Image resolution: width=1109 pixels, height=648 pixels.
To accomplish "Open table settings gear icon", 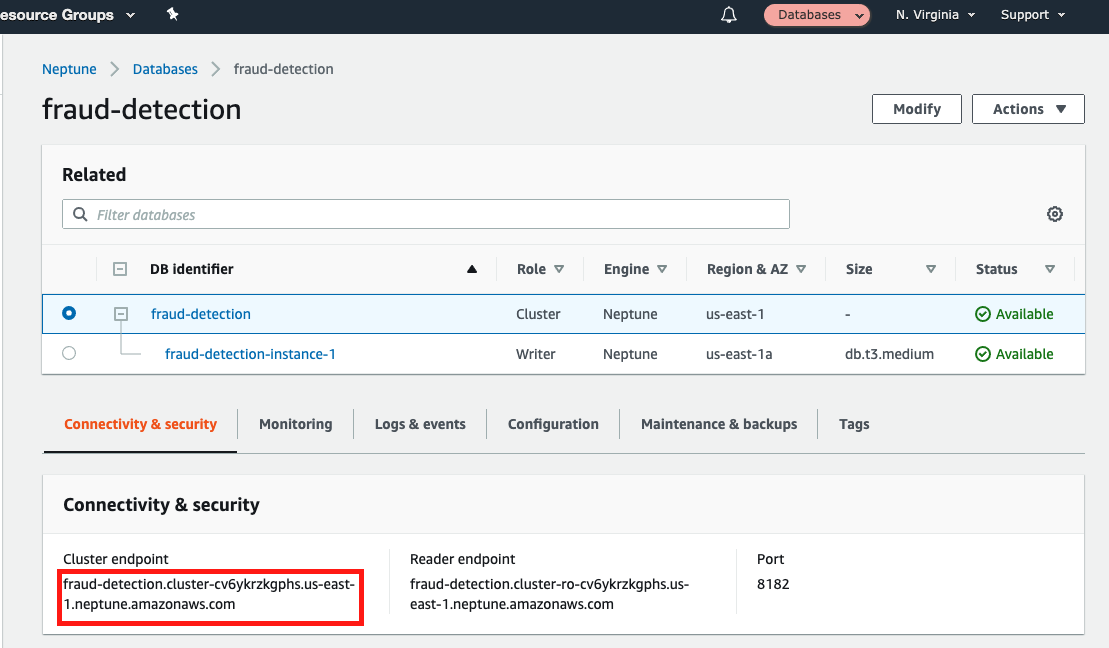I will [1055, 214].
